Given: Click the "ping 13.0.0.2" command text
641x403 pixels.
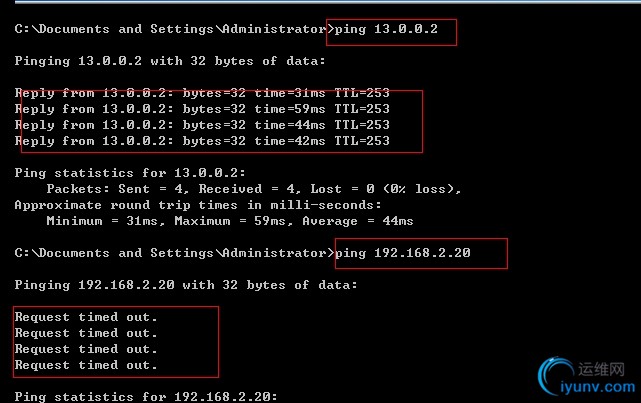Looking at the screenshot, I should click(x=391, y=29).
